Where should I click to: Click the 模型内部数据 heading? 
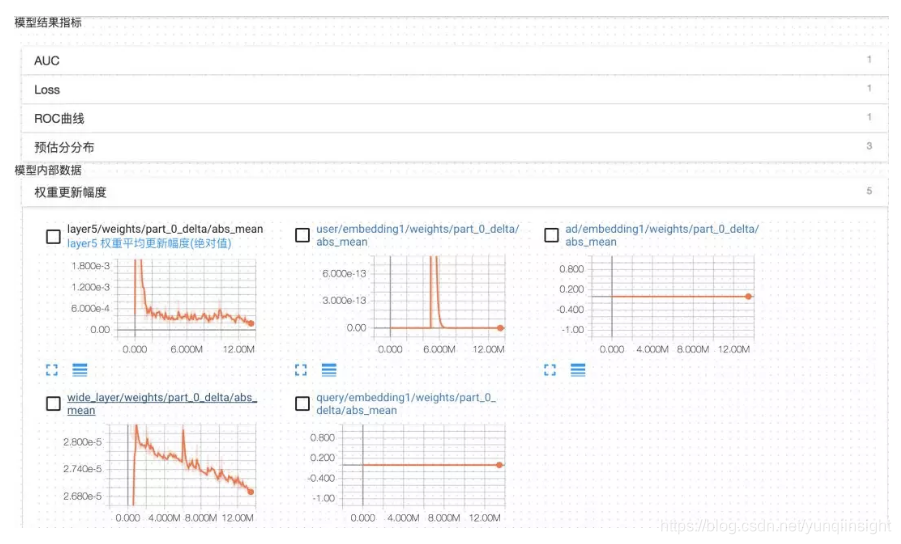coord(48,170)
